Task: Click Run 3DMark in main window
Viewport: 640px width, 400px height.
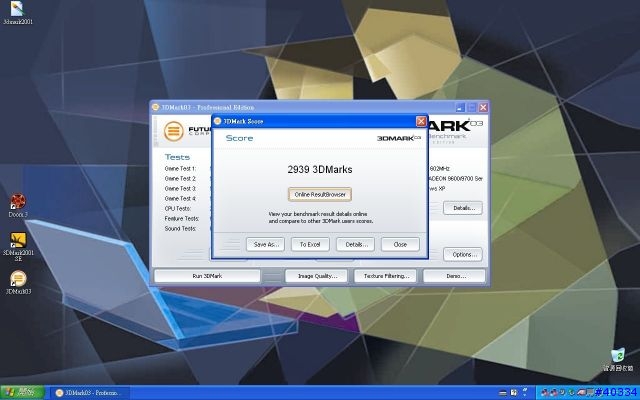Action: [x=207, y=276]
